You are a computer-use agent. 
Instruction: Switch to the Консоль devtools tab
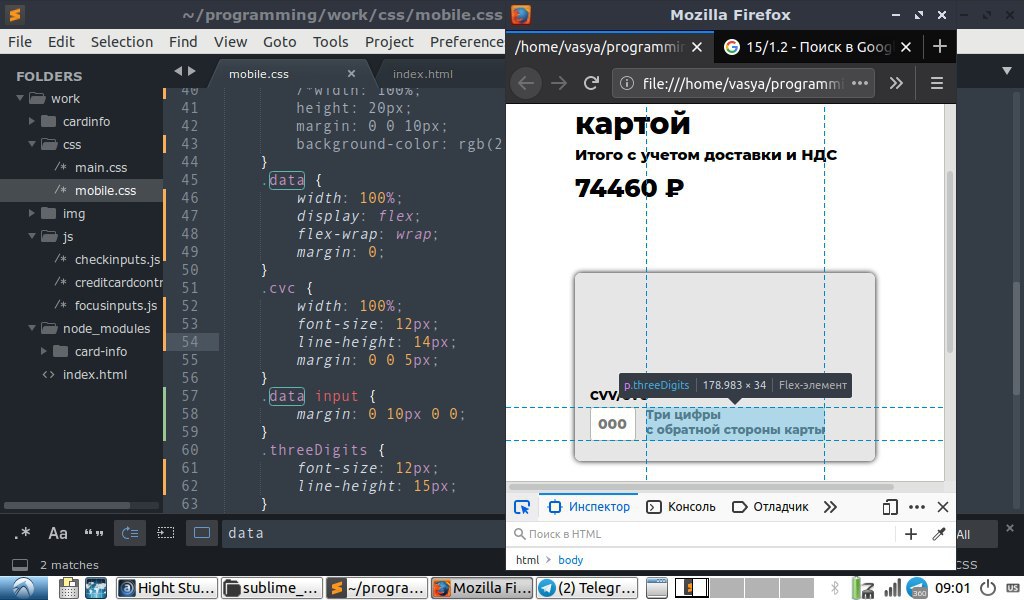tap(680, 507)
